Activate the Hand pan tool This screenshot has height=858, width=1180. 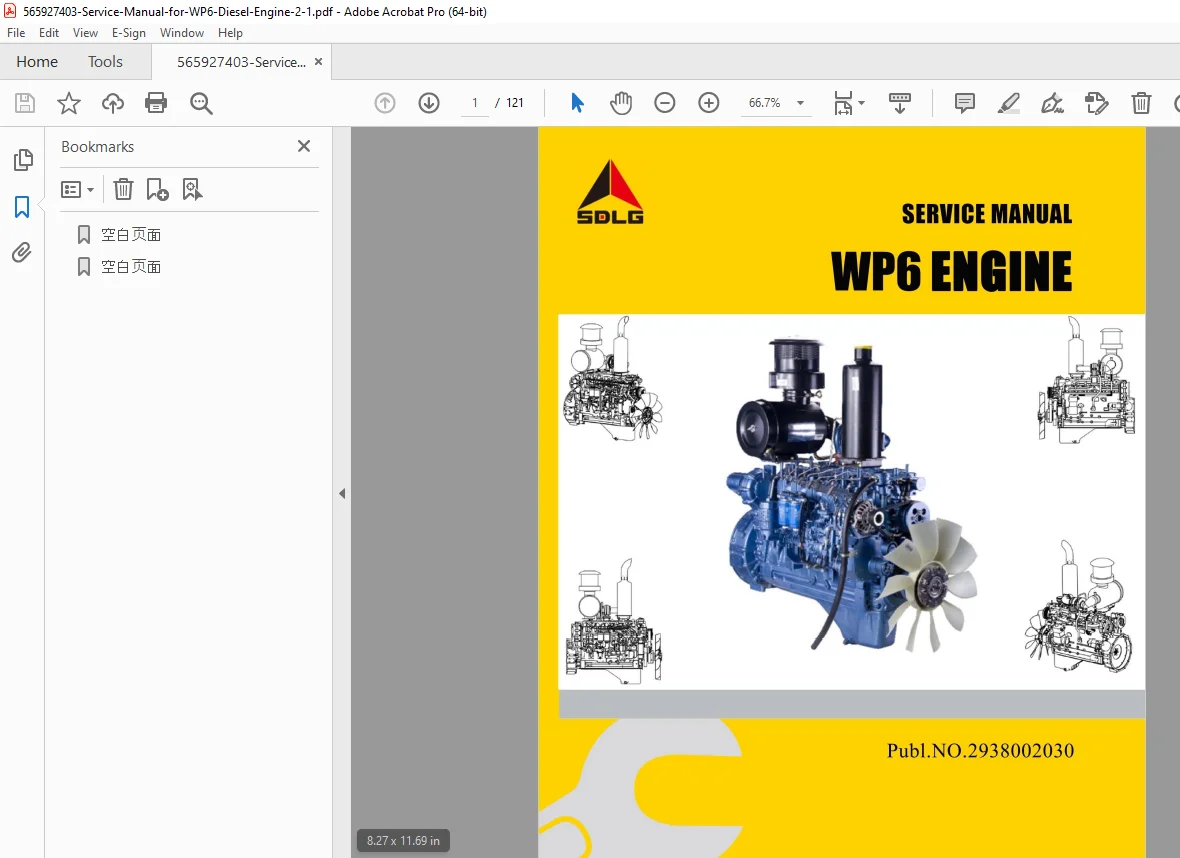[621, 103]
